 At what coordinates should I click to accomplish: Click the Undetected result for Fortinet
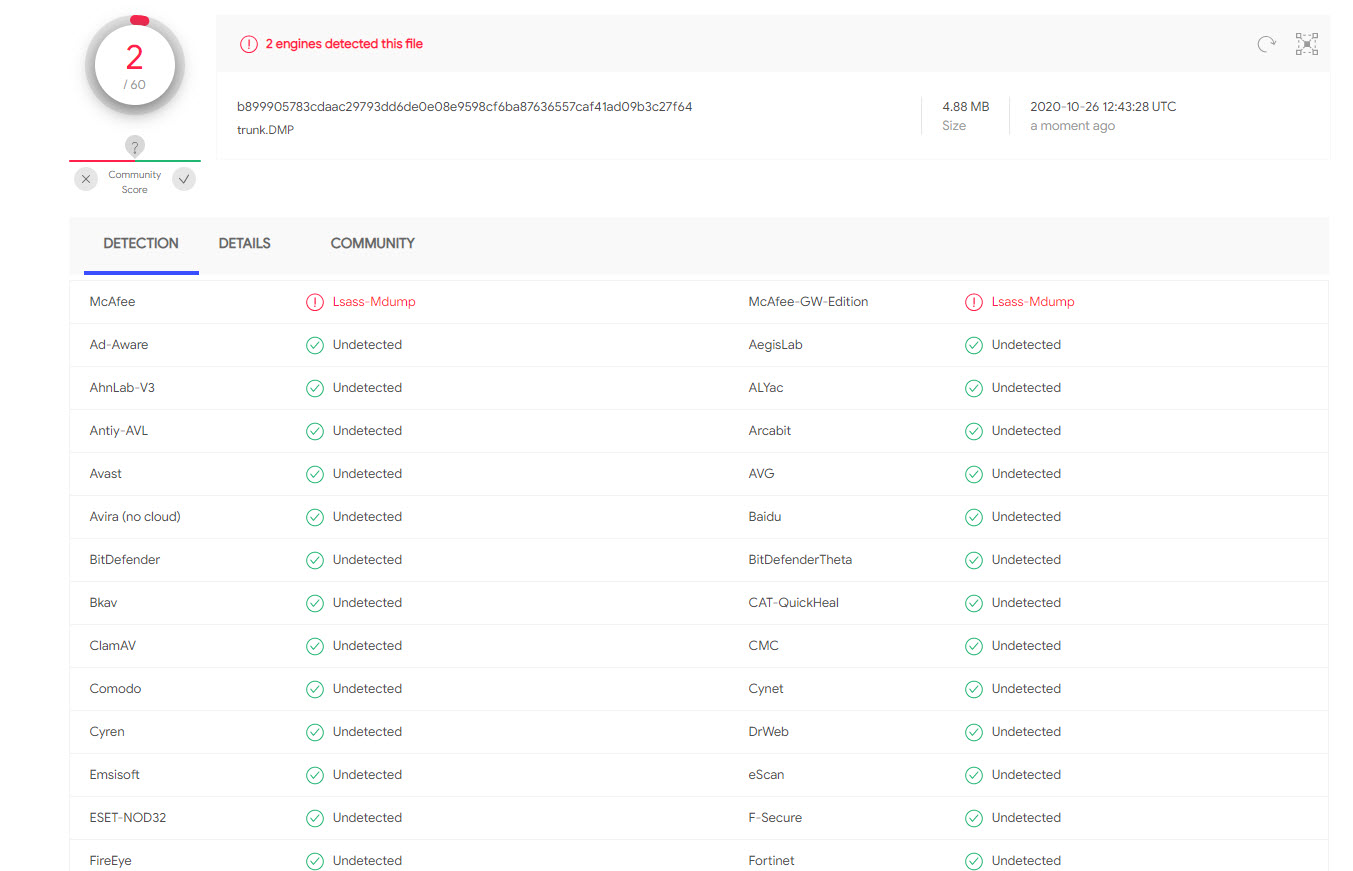[1027, 861]
